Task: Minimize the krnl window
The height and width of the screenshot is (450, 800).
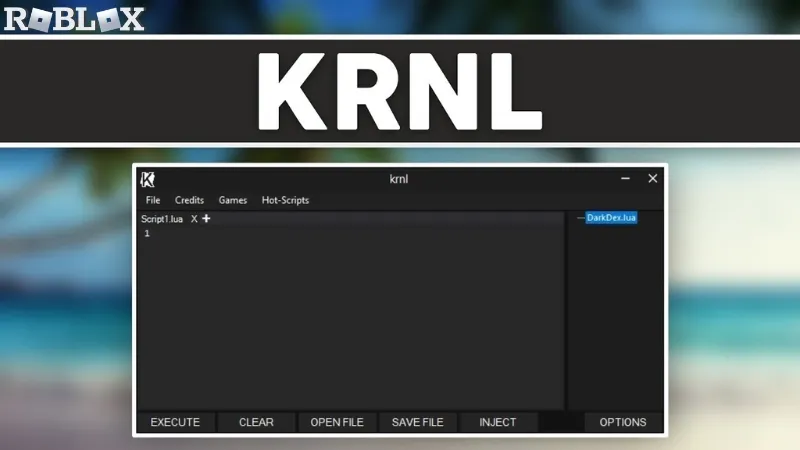Action: pyautogui.click(x=626, y=179)
